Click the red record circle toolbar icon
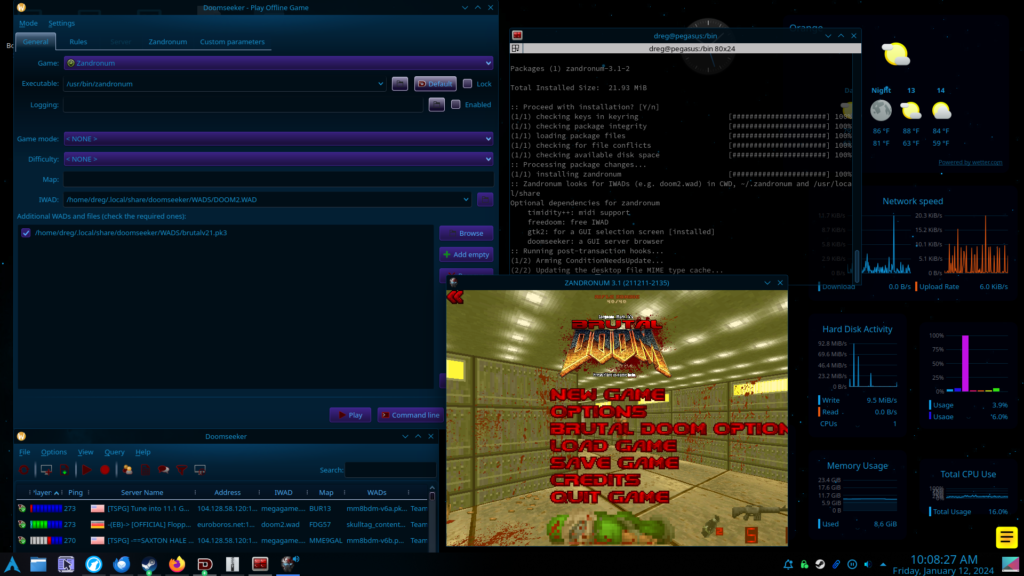This screenshot has height=576, width=1024. pos(104,470)
